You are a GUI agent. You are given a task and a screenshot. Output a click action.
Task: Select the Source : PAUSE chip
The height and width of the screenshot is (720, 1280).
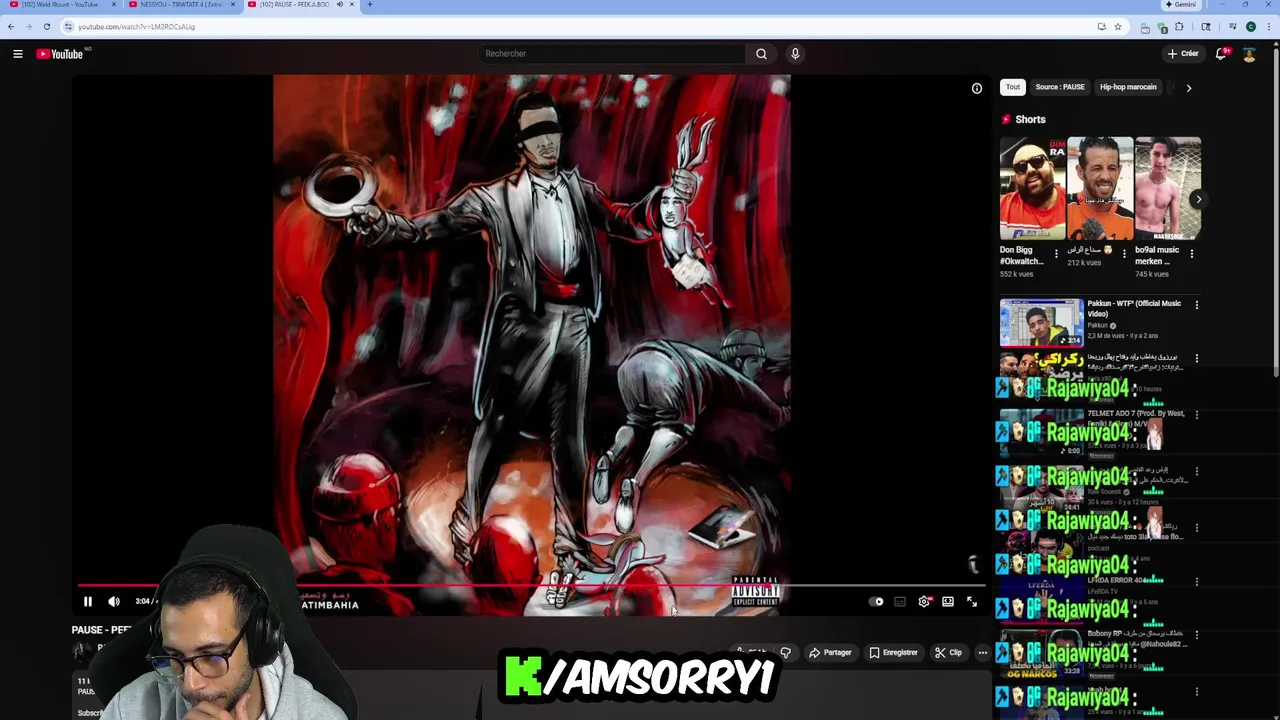pos(1060,87)
